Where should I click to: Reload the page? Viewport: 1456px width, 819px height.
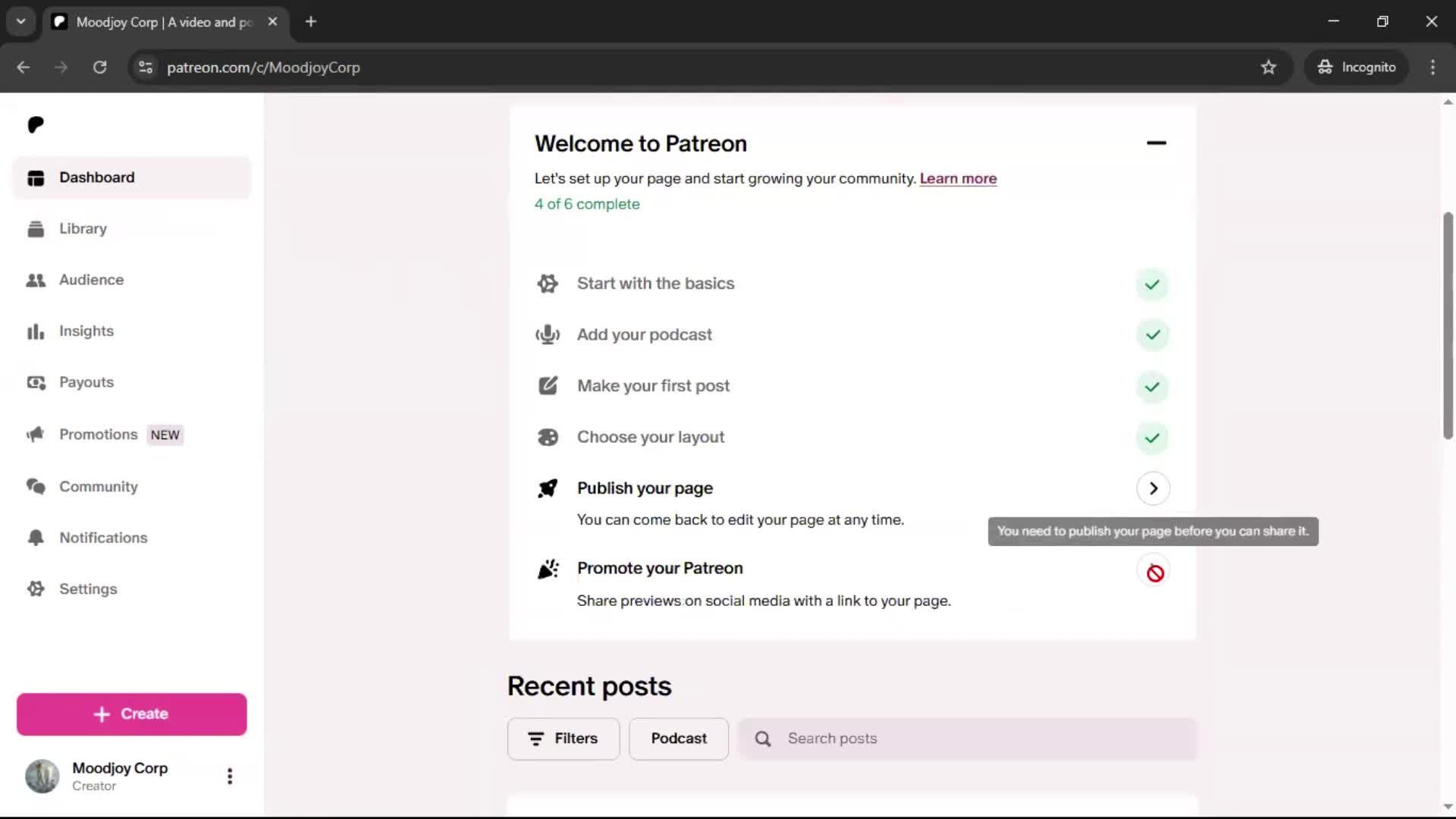[x=99, y=67]
